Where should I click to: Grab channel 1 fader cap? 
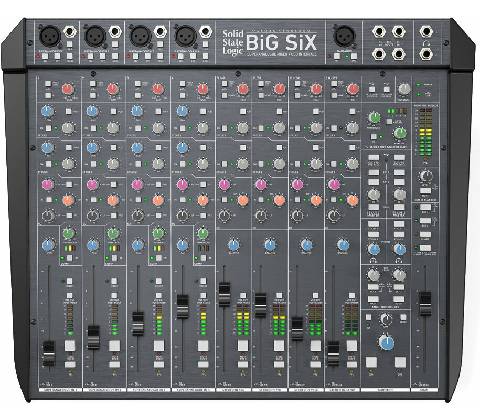49,353
